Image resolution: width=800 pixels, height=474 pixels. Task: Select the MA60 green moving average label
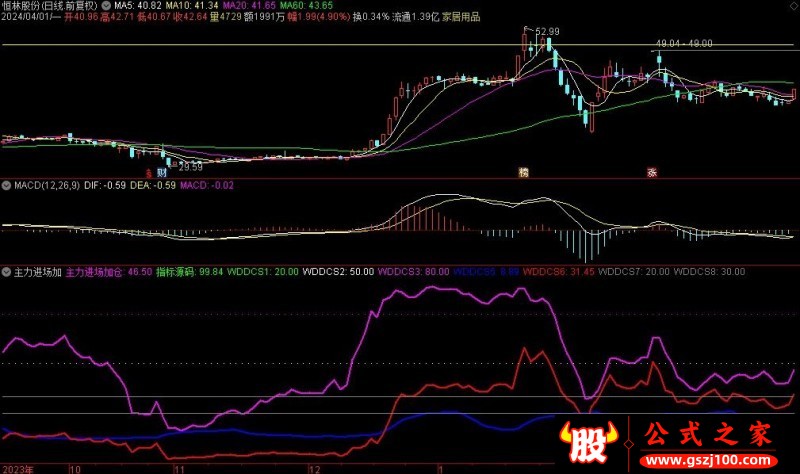pos(307,6)
